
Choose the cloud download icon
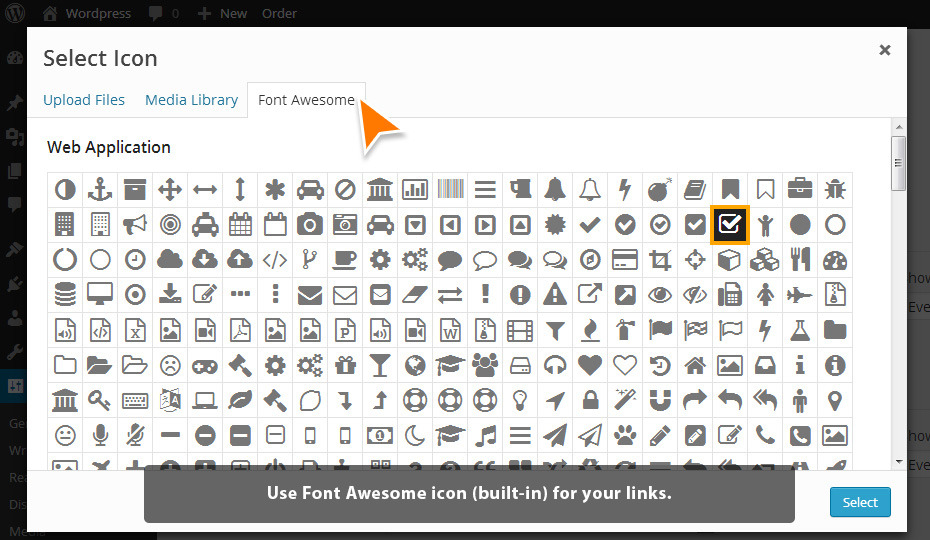click(x=205, y=260)
